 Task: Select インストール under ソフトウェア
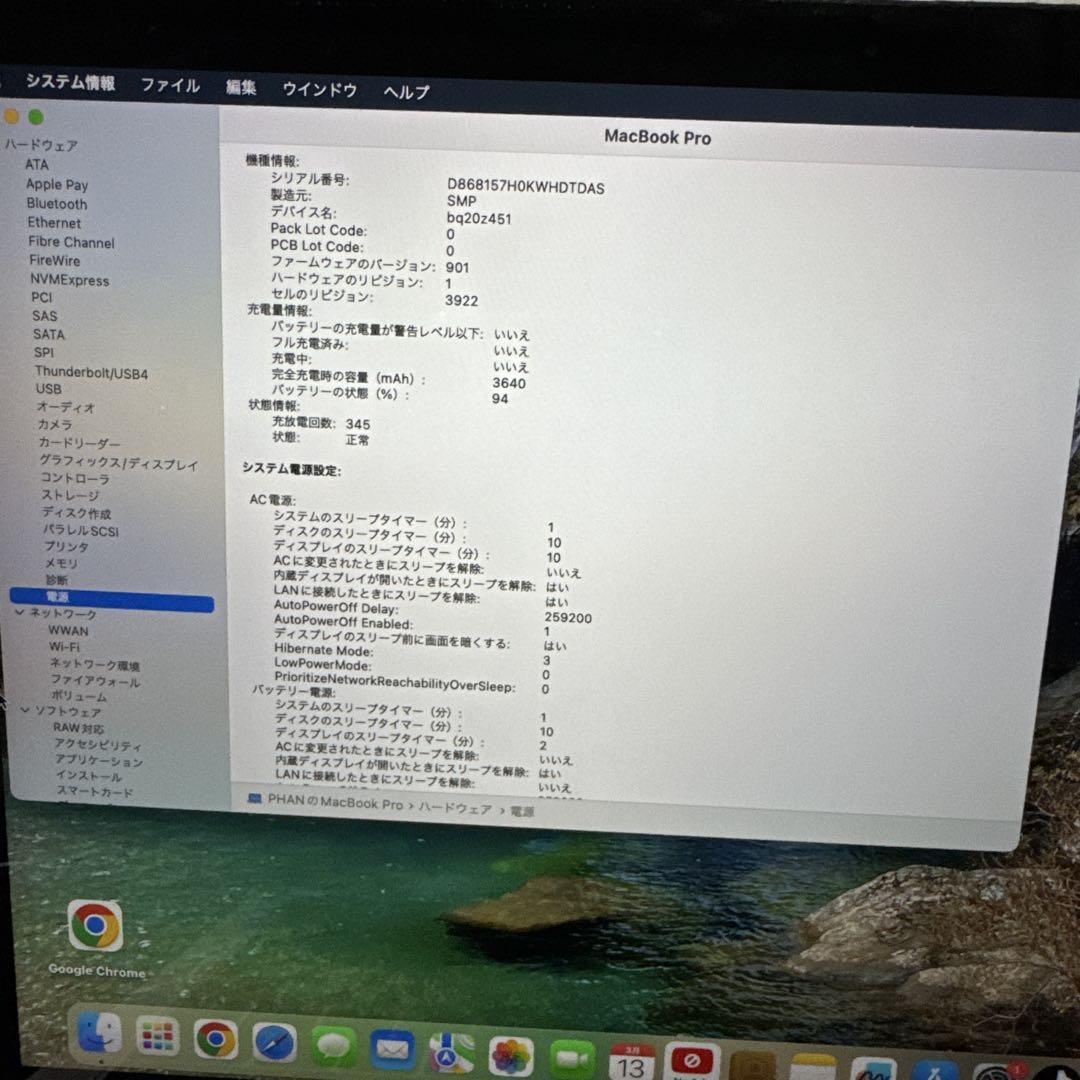click(90, 776)
